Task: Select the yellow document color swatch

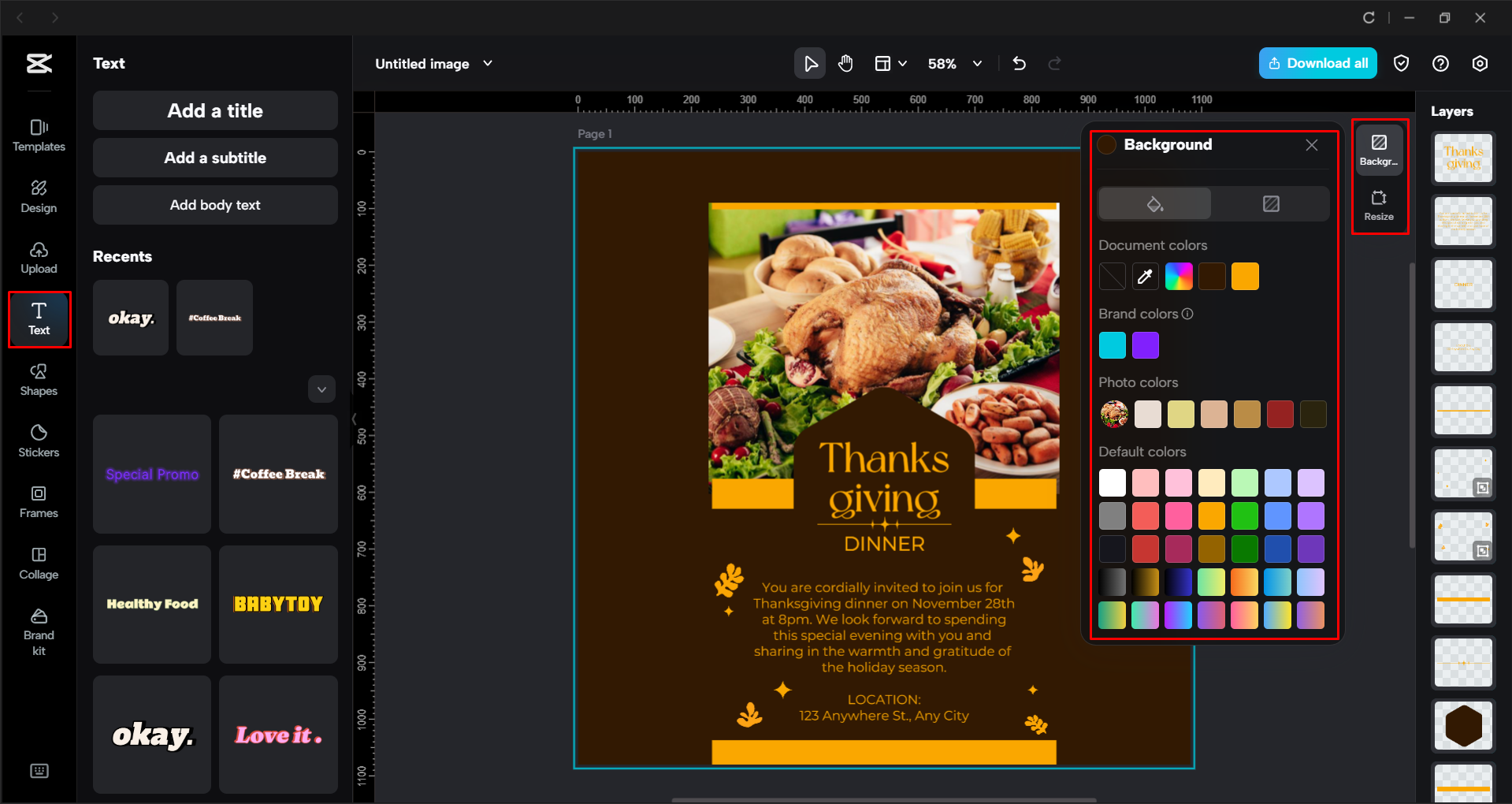Action: click(x=1245, y=276)
